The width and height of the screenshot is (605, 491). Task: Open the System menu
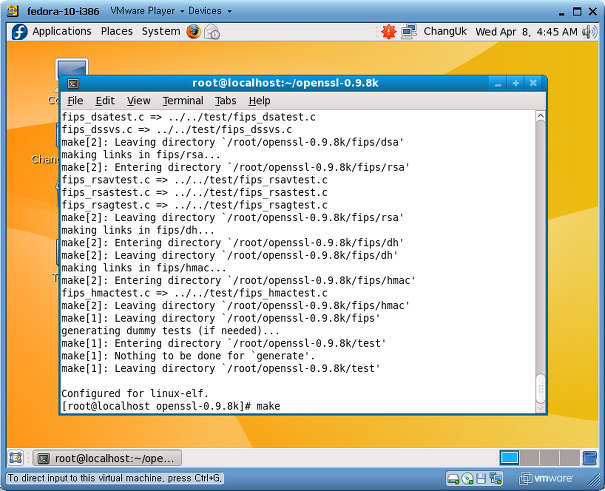161,32
